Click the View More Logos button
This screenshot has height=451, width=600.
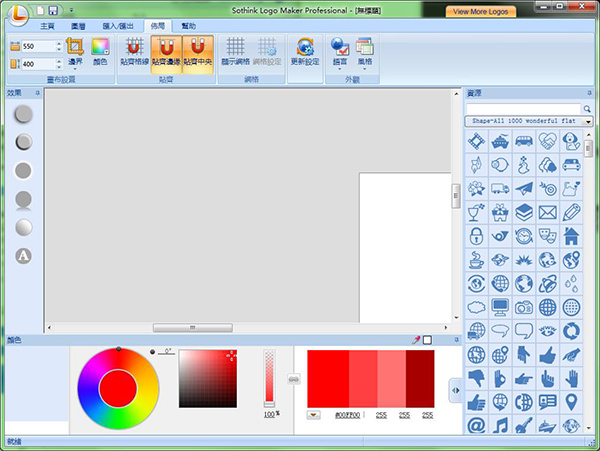(x=481, y=11)
